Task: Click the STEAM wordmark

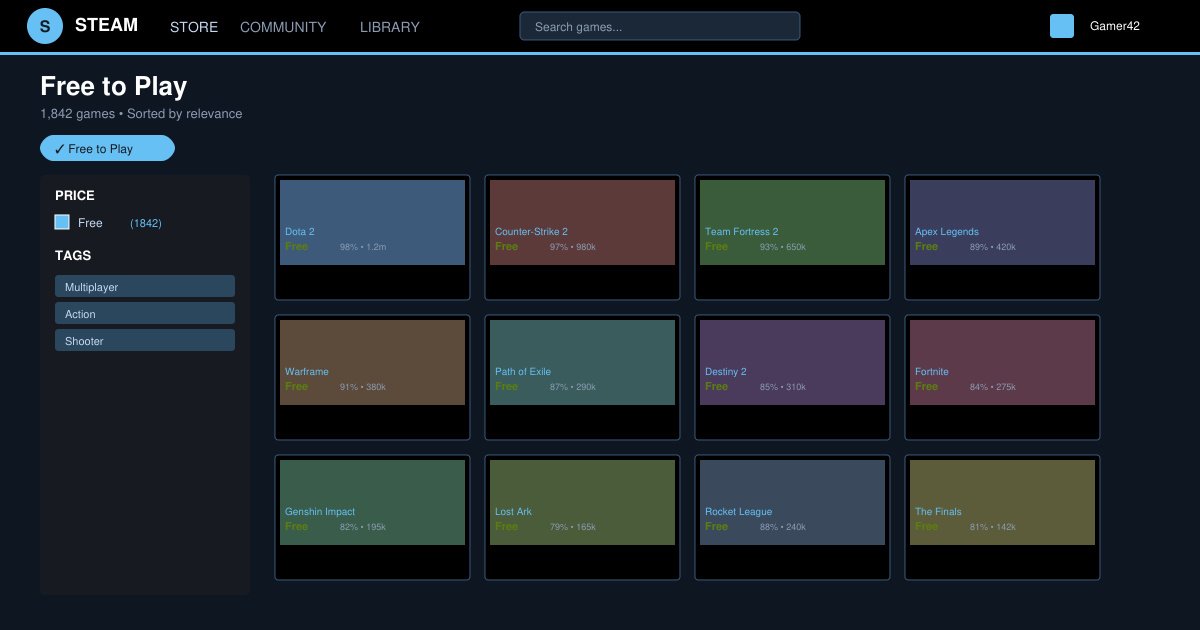Action: 106,25
